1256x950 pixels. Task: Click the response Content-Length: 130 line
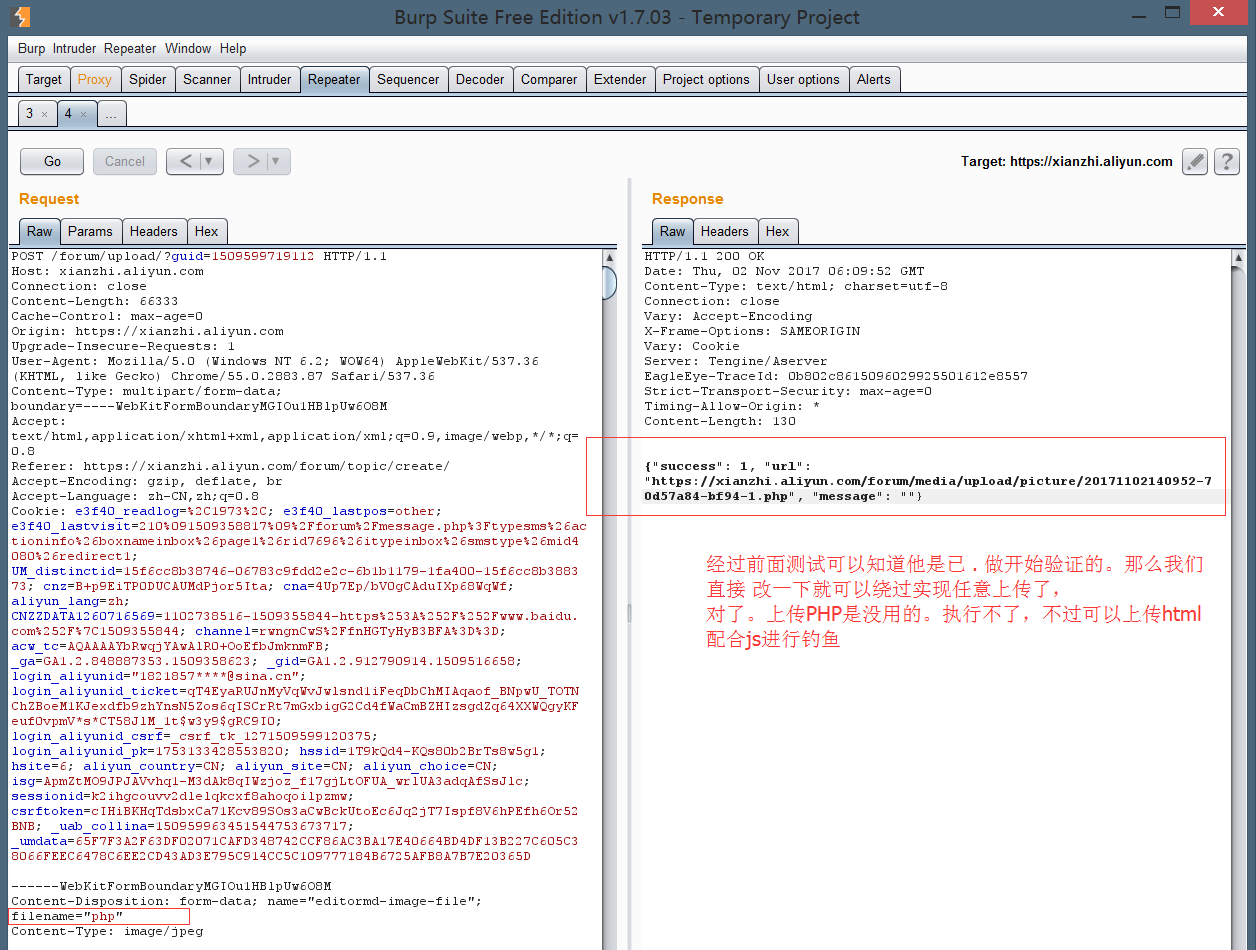pyautogui.click(x=720, y=421)
